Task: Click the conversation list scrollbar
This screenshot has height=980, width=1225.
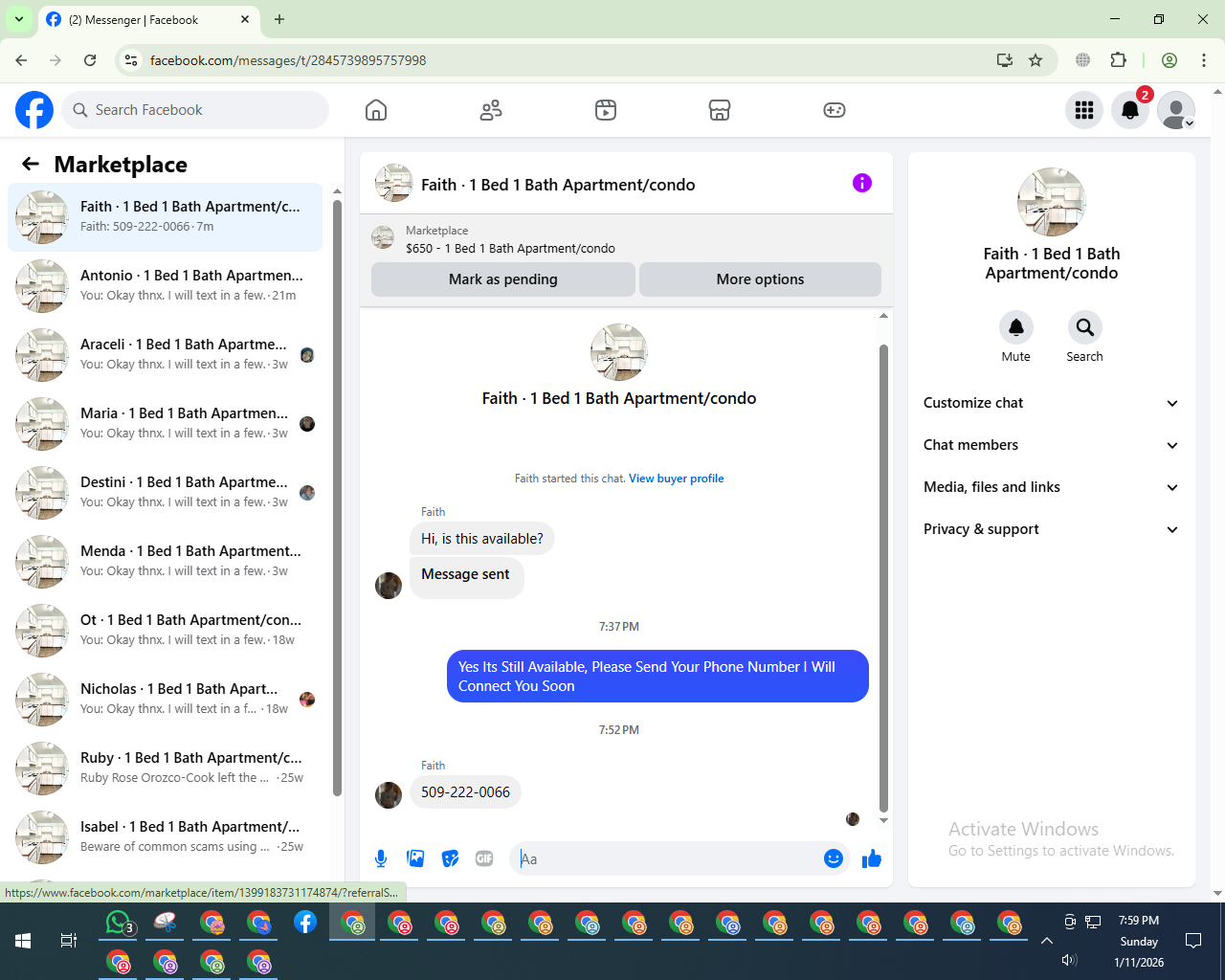Action: [337, 498]
